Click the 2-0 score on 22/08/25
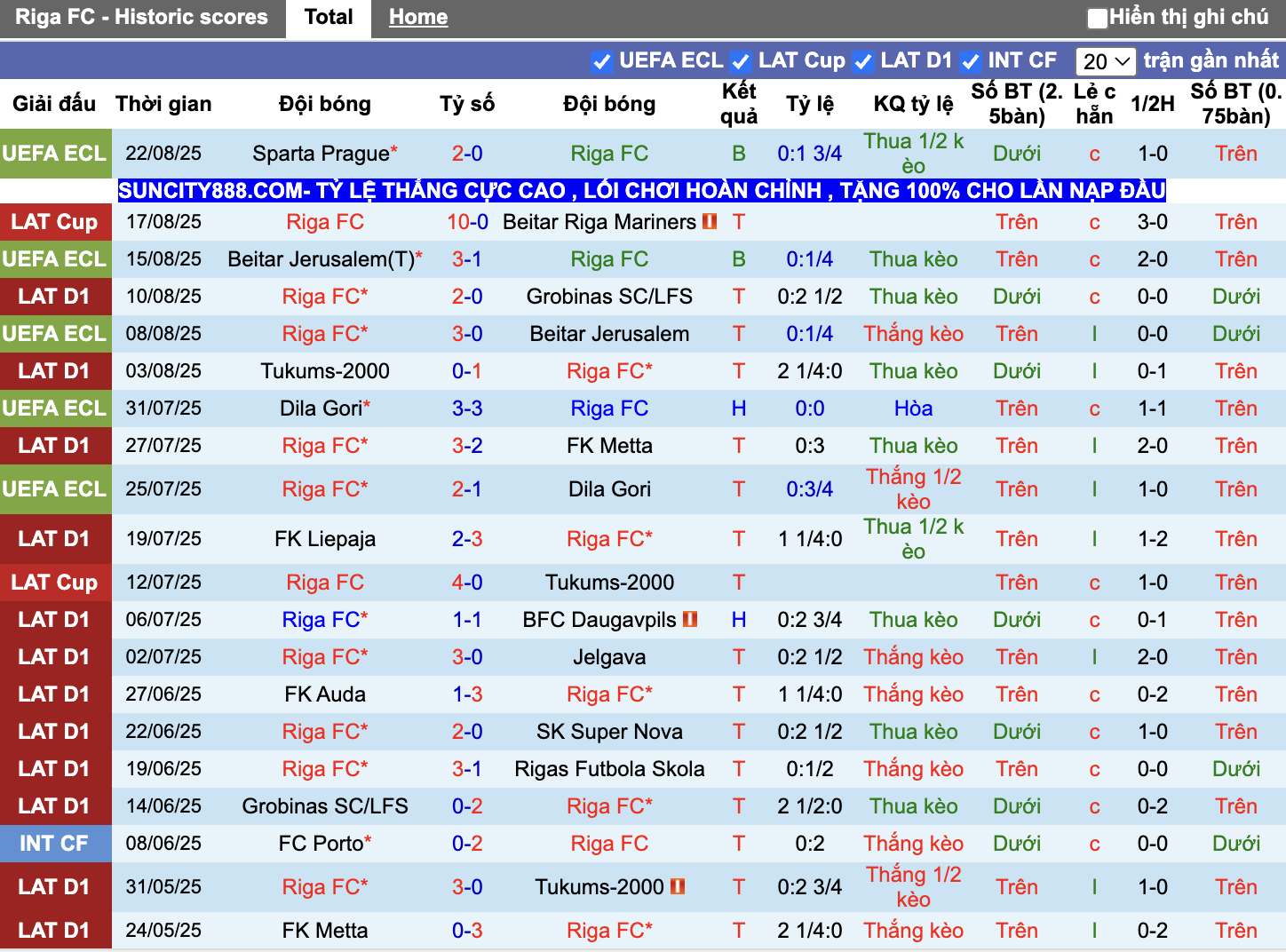The image size is (1286, 952). point(467,154)
